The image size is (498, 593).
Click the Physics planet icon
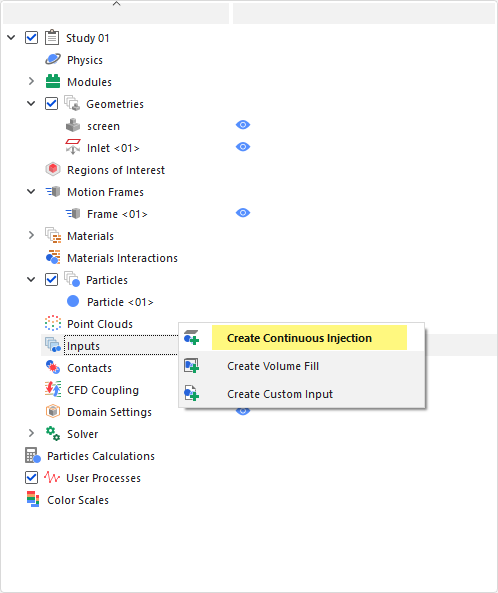53,59
